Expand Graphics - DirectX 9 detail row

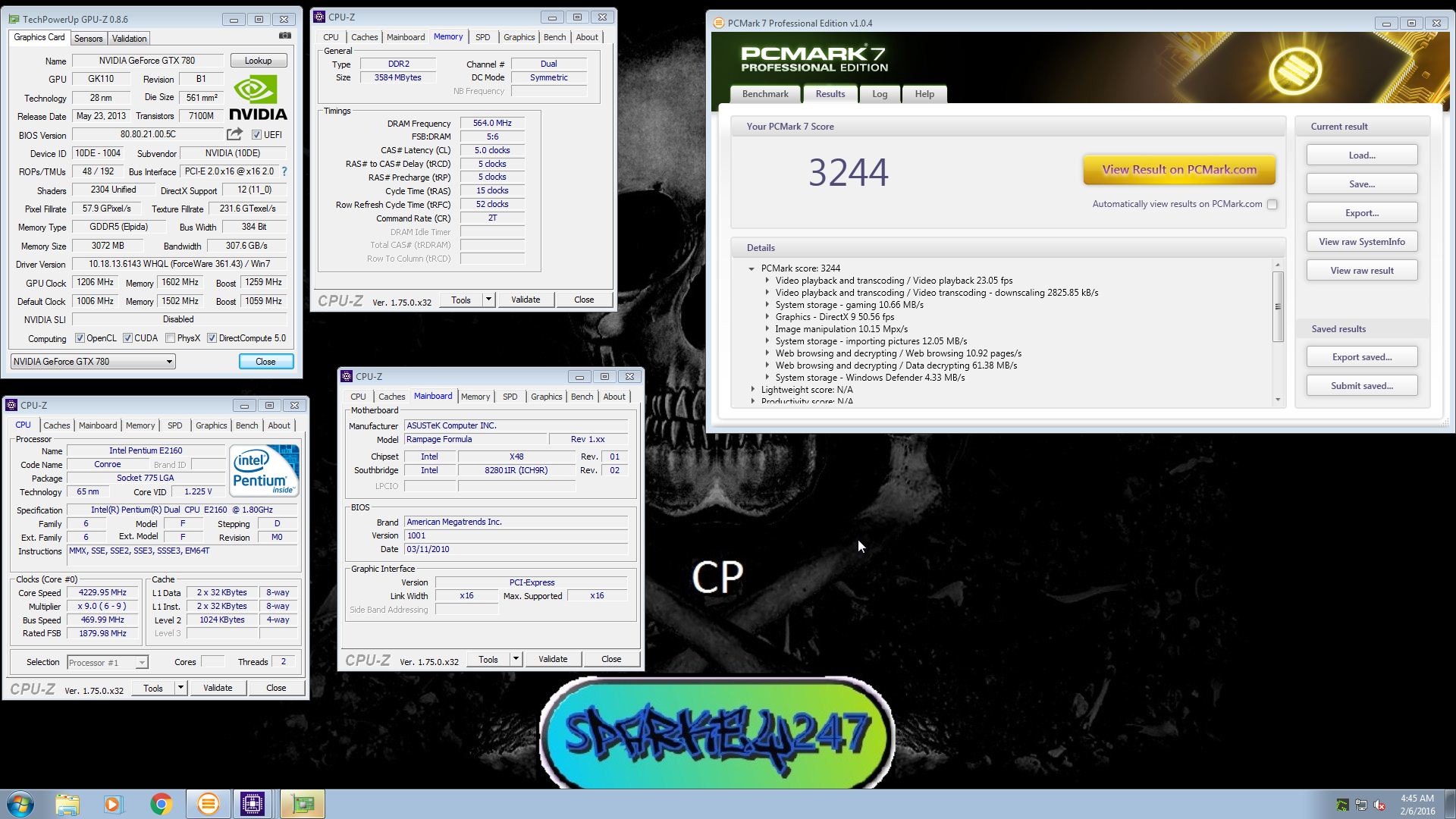click(767, 317)
